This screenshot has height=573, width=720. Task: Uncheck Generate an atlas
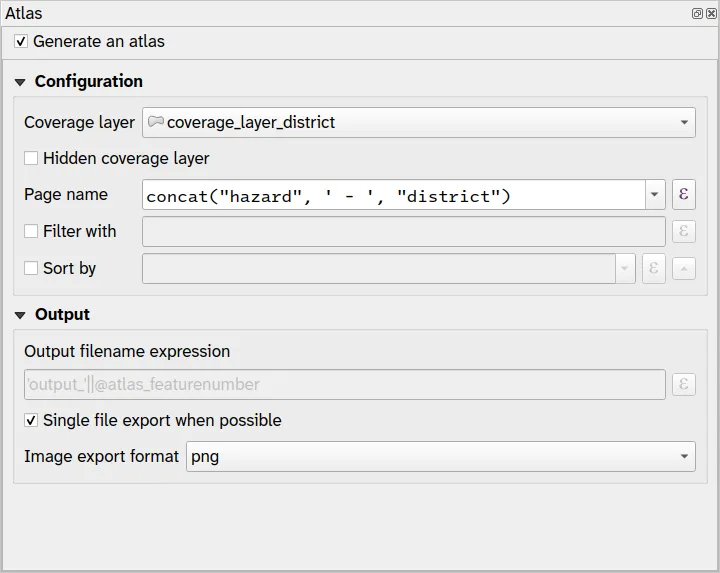click(21, 42)
